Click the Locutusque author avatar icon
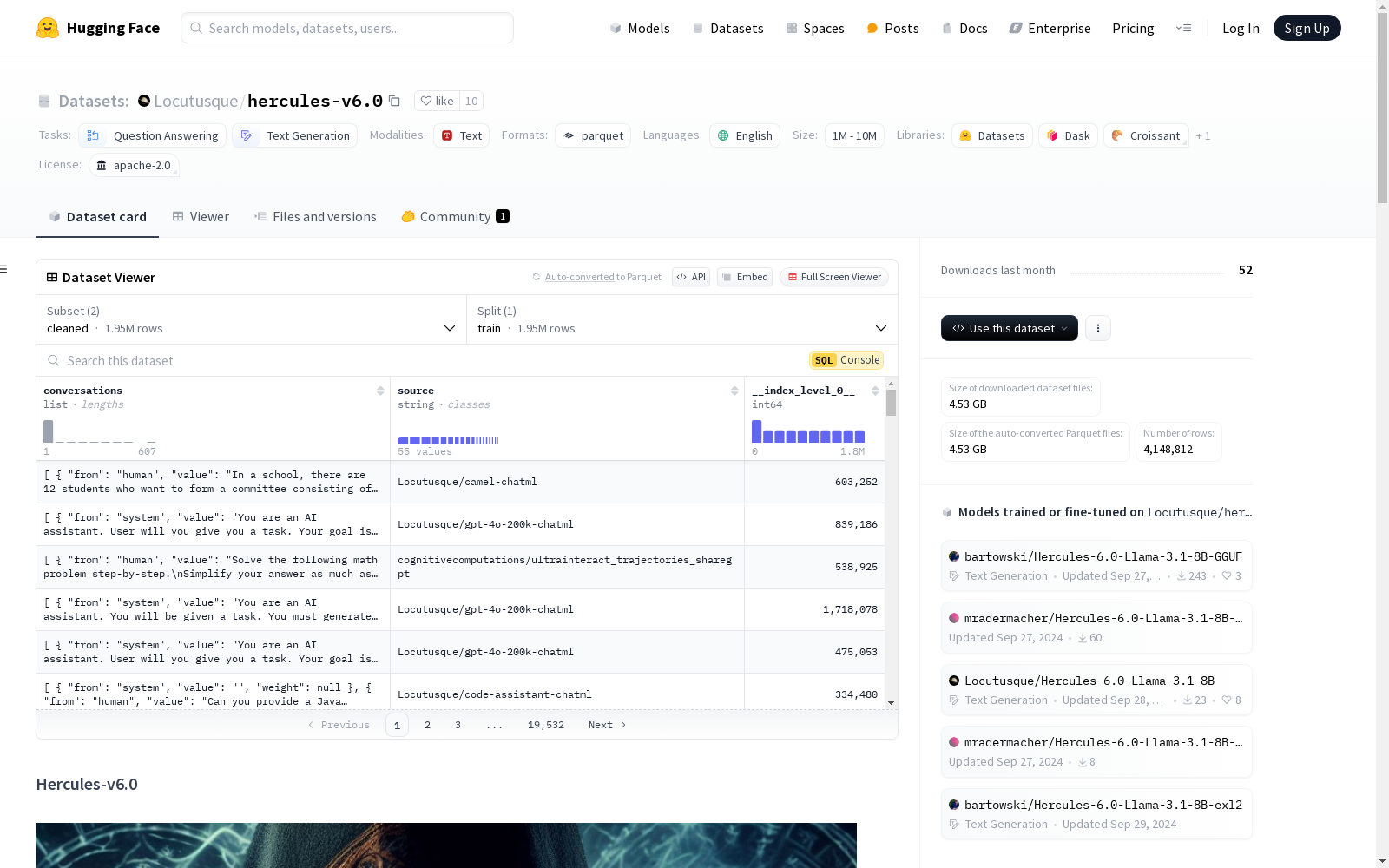The height and width of the screenshot is (868, 1389). [144, 101]
